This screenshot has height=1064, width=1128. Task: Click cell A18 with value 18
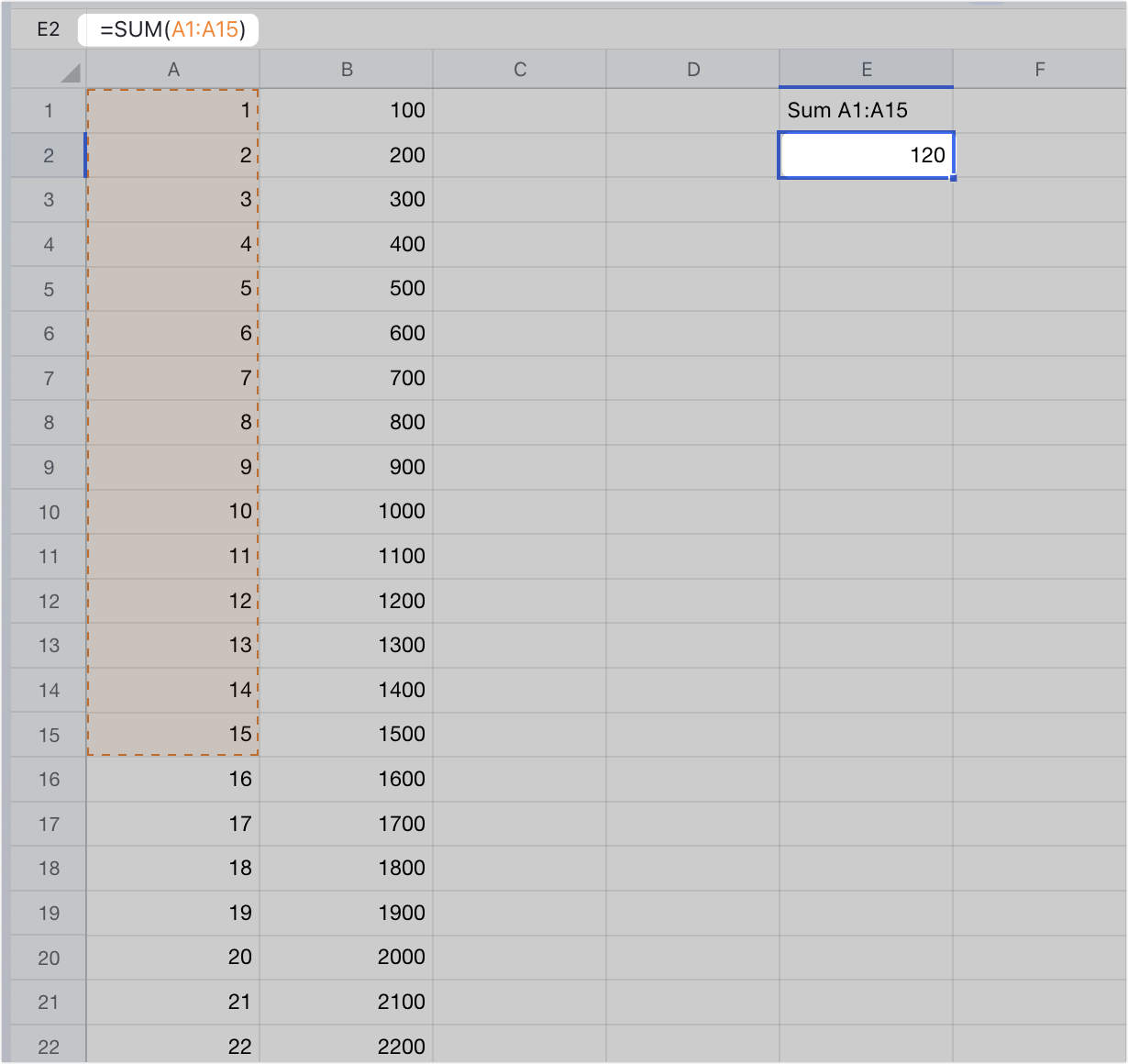tap(173, 869)
